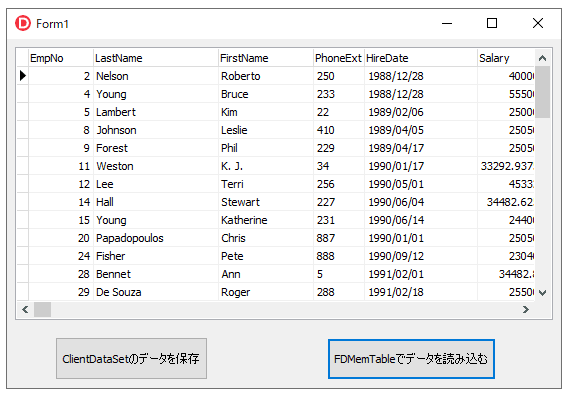Click the LastName column header
568x394 pixels.
pos(156,58)
